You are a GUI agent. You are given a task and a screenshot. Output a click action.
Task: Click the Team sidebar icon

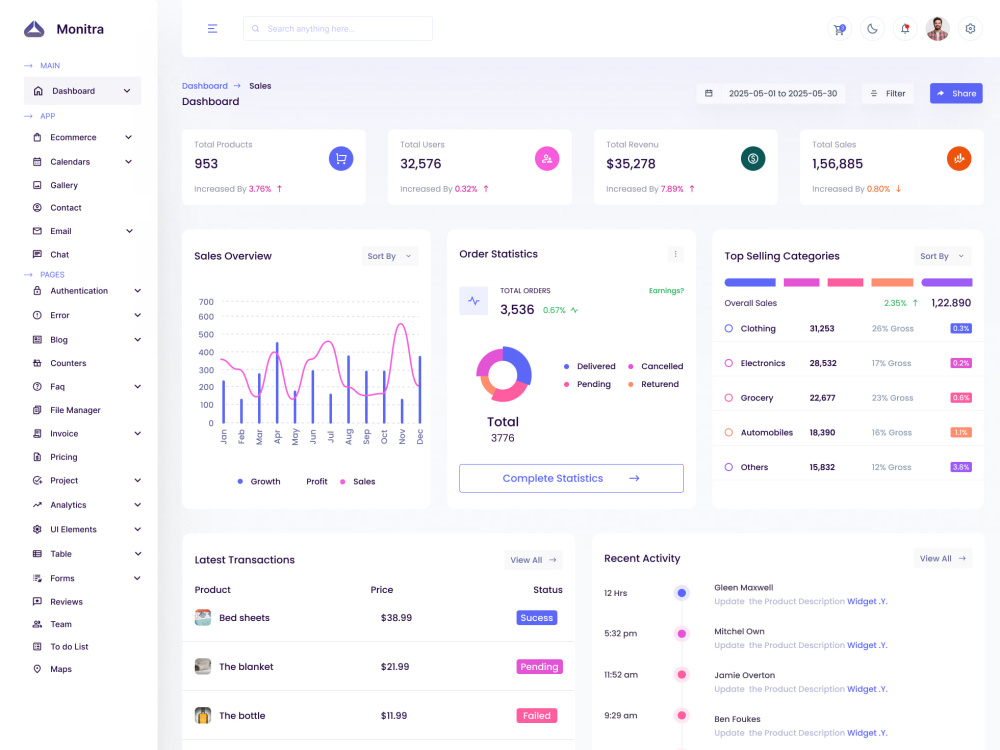click(37, 624)
